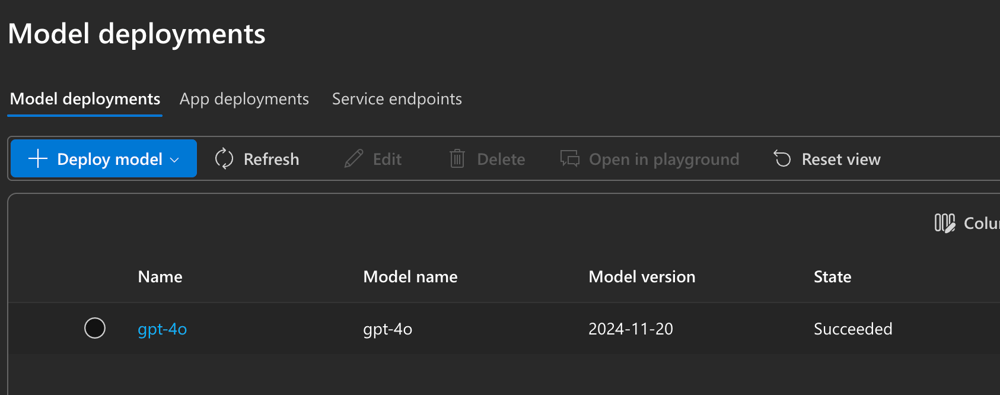Click the Refresh circular arrows icon

[x=224, y=158]
